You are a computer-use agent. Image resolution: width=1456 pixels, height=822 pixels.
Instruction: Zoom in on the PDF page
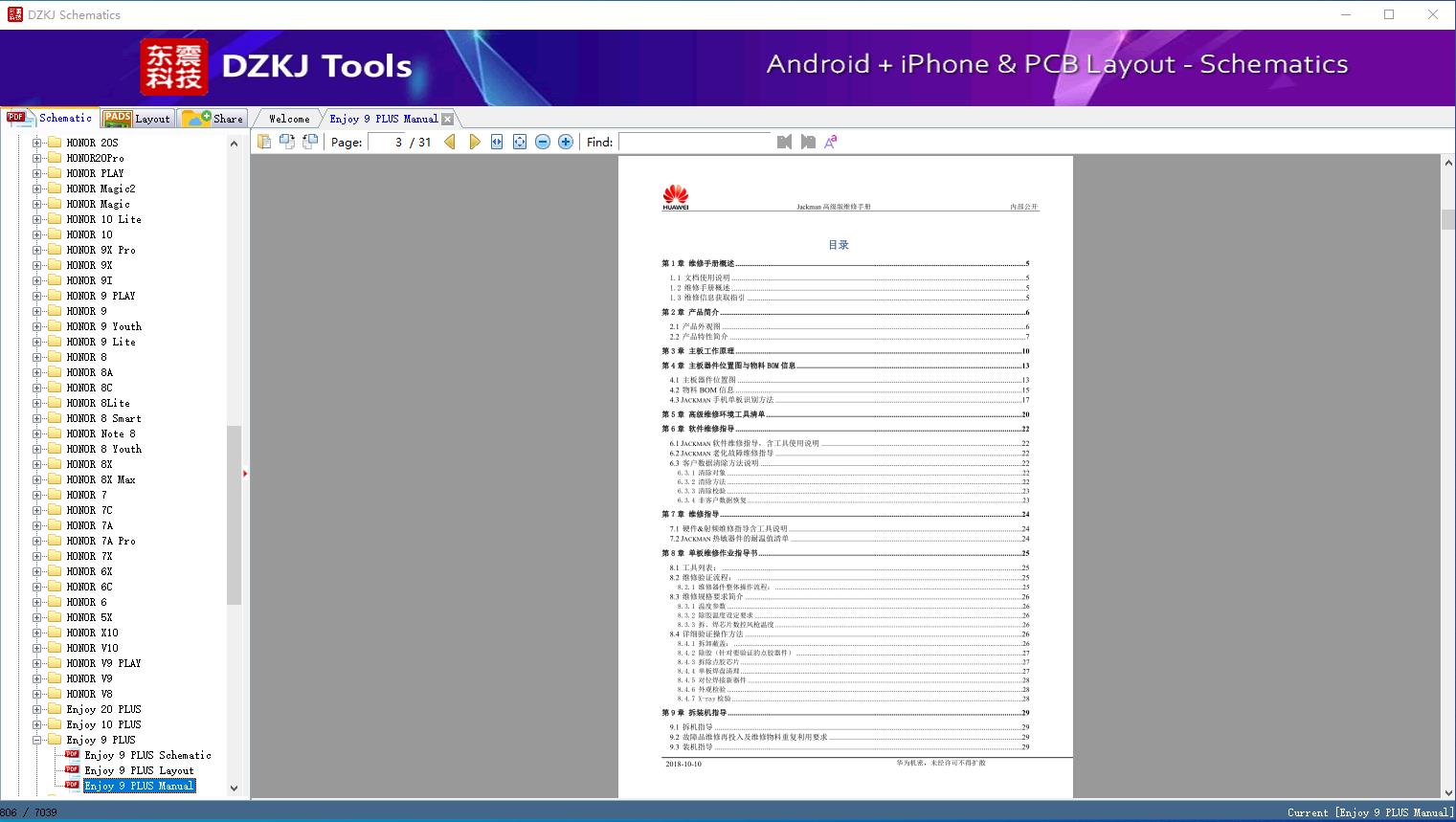click(566, 142)
